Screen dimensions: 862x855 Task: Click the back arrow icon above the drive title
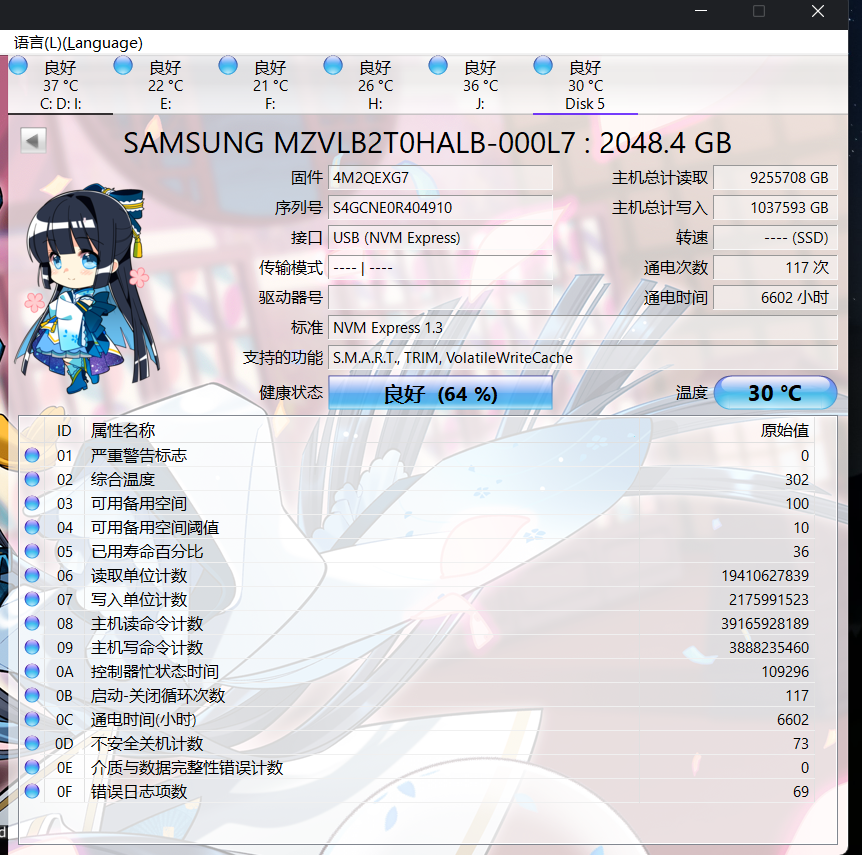click(x=33, y=140)
